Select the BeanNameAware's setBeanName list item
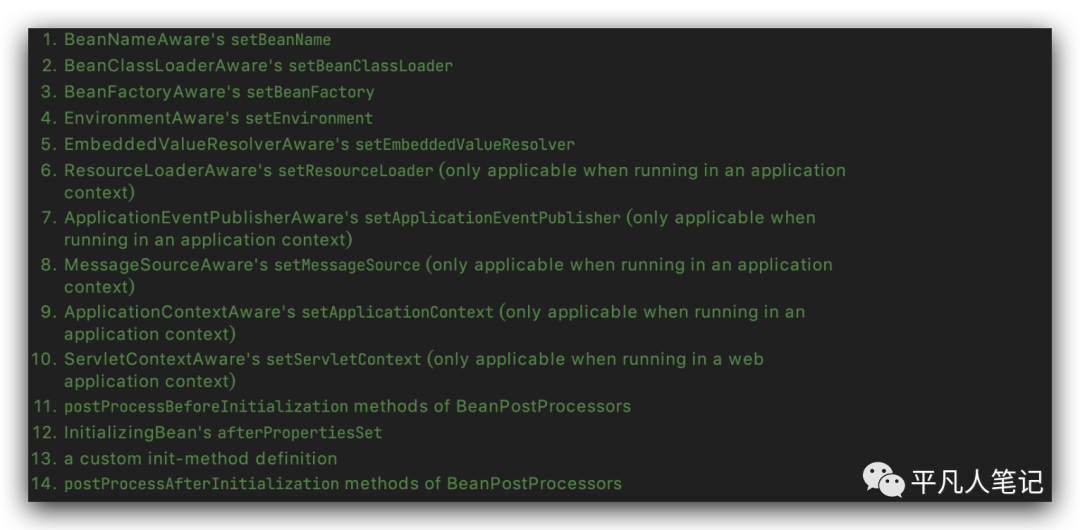The height and width of the screenshot is (530, 1080). [x=197, y=40]
